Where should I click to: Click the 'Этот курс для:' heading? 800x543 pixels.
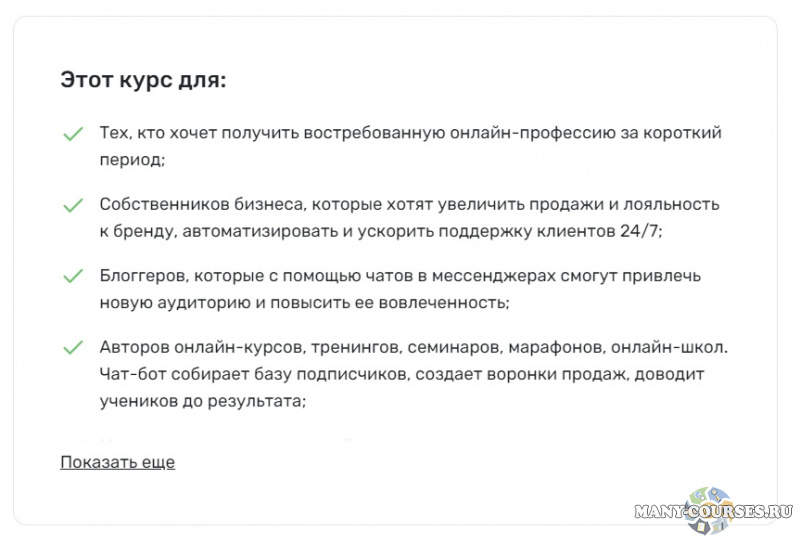pos(143,80)
